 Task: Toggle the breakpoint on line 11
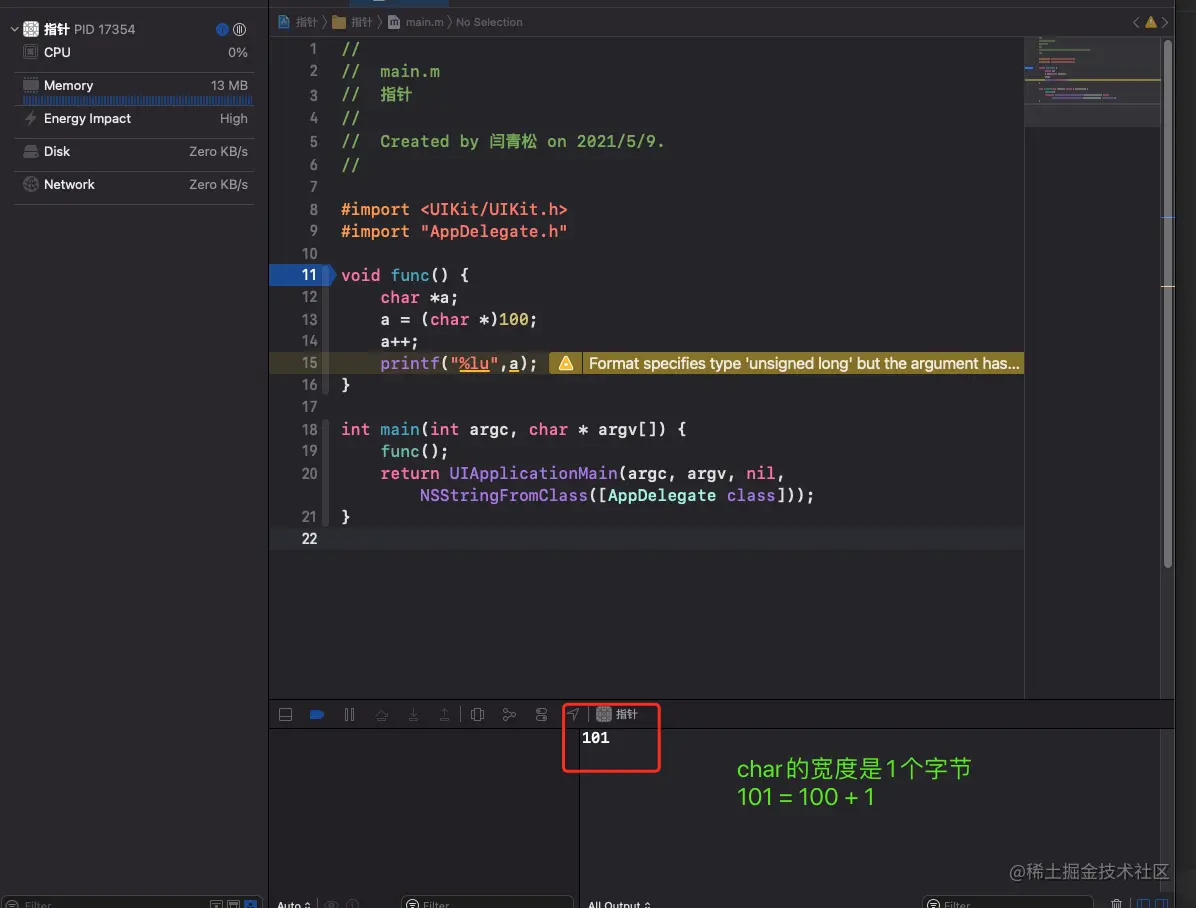(305, 275)
